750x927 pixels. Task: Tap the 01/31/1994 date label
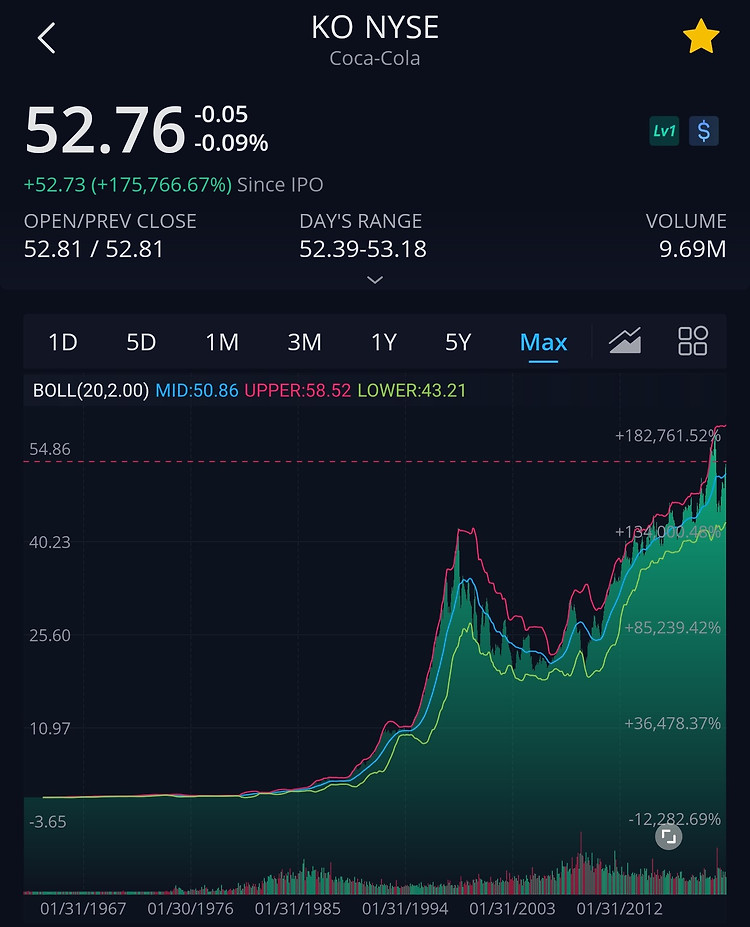tap(405, 909)
